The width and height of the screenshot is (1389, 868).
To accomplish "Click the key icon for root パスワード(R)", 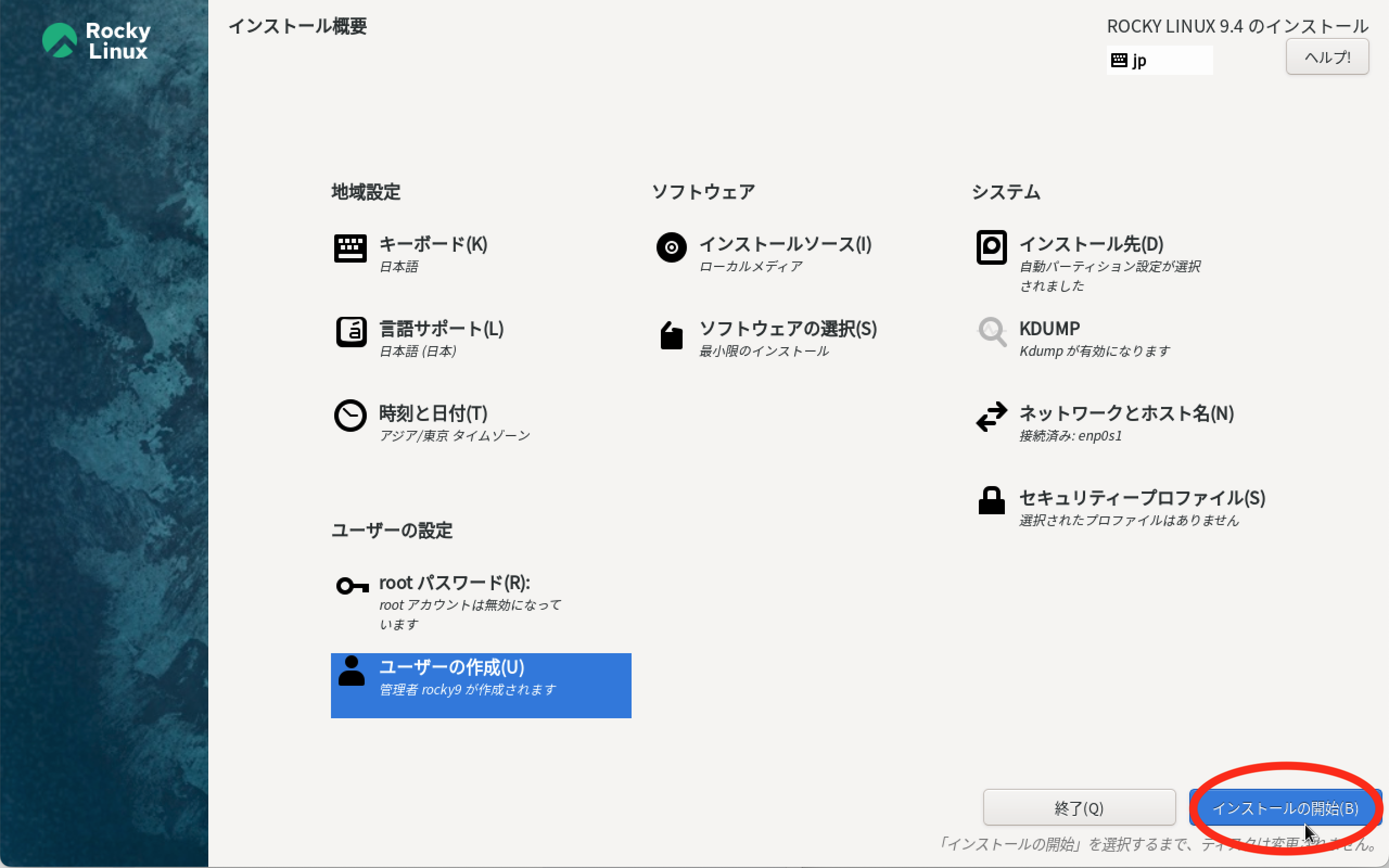I will point(352,585).
